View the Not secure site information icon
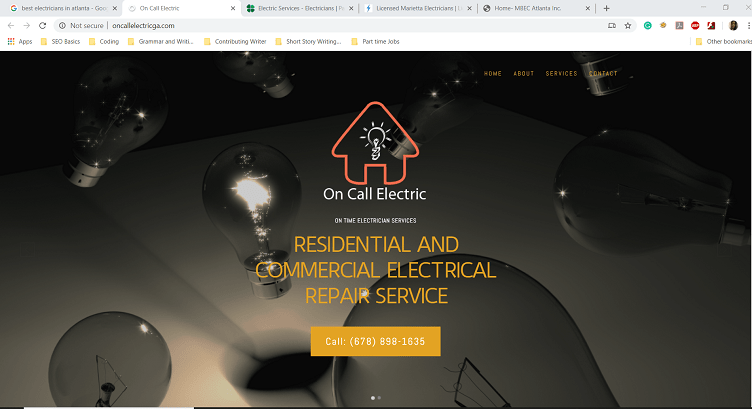The height and width of the screenshot is (409, 752). point(62,26)
